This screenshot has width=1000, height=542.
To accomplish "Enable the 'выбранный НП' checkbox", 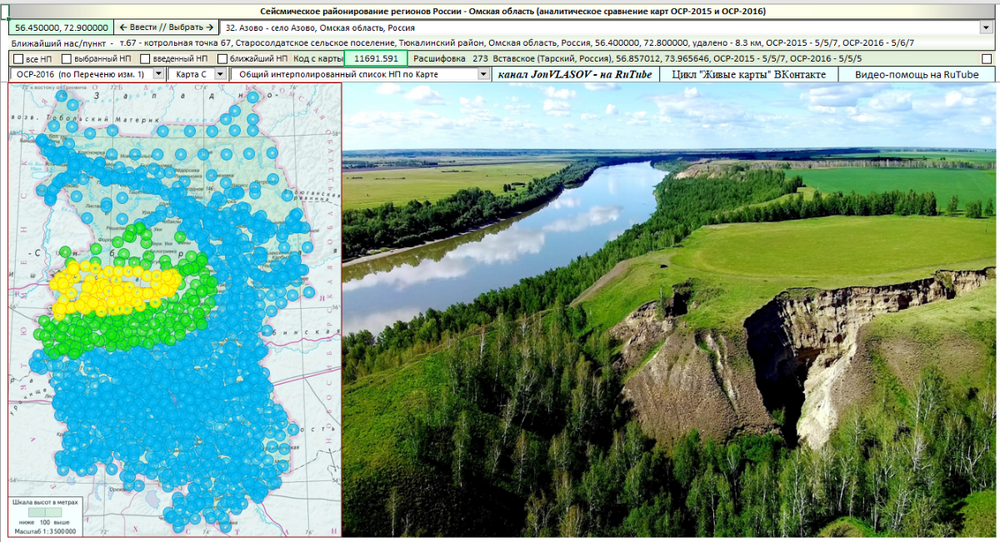I will (x=66, y=59).
